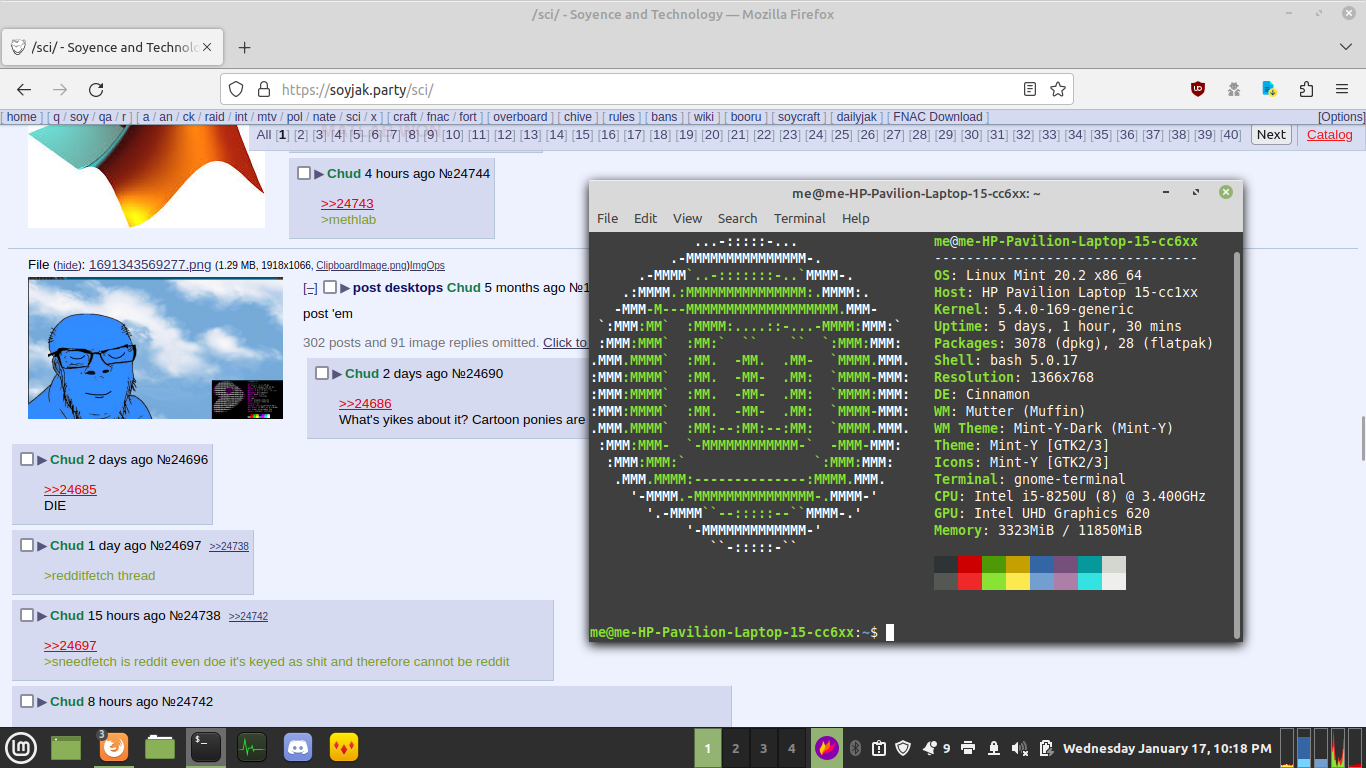Follow the >>24743 reply link
The height and width of the screenshot is (768, 1366).
347,203
